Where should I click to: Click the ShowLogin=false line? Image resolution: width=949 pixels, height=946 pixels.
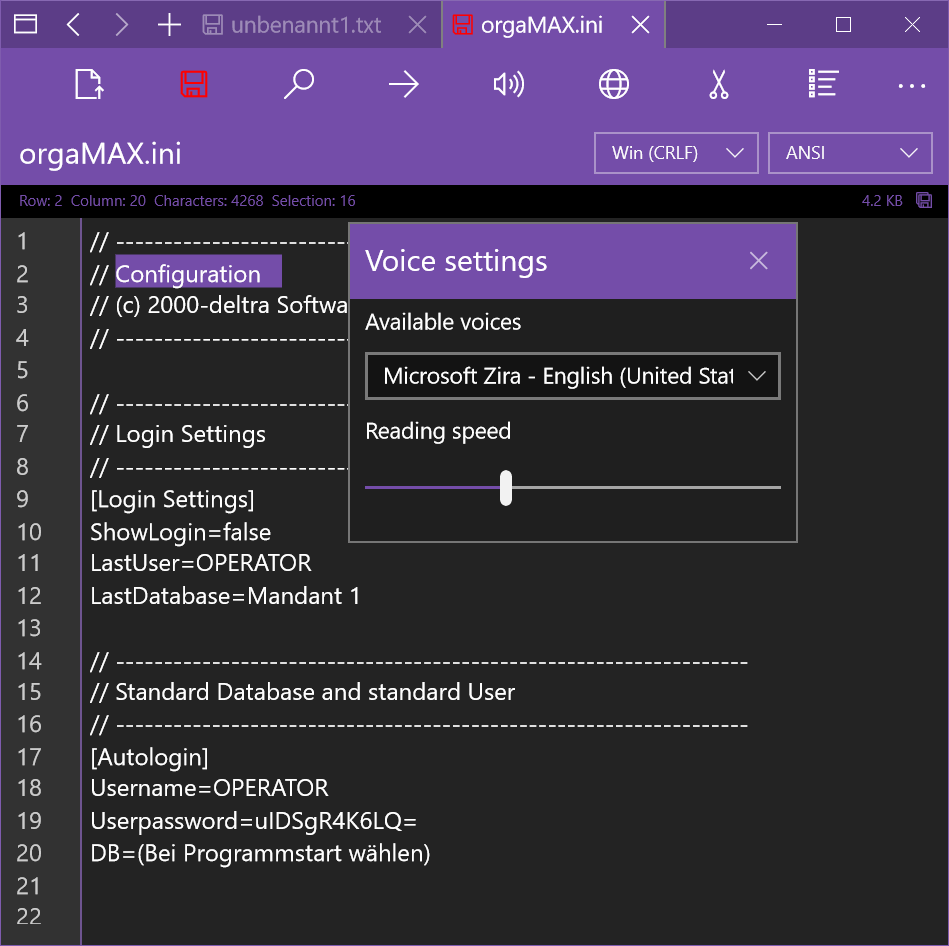(x=180, y=532)
